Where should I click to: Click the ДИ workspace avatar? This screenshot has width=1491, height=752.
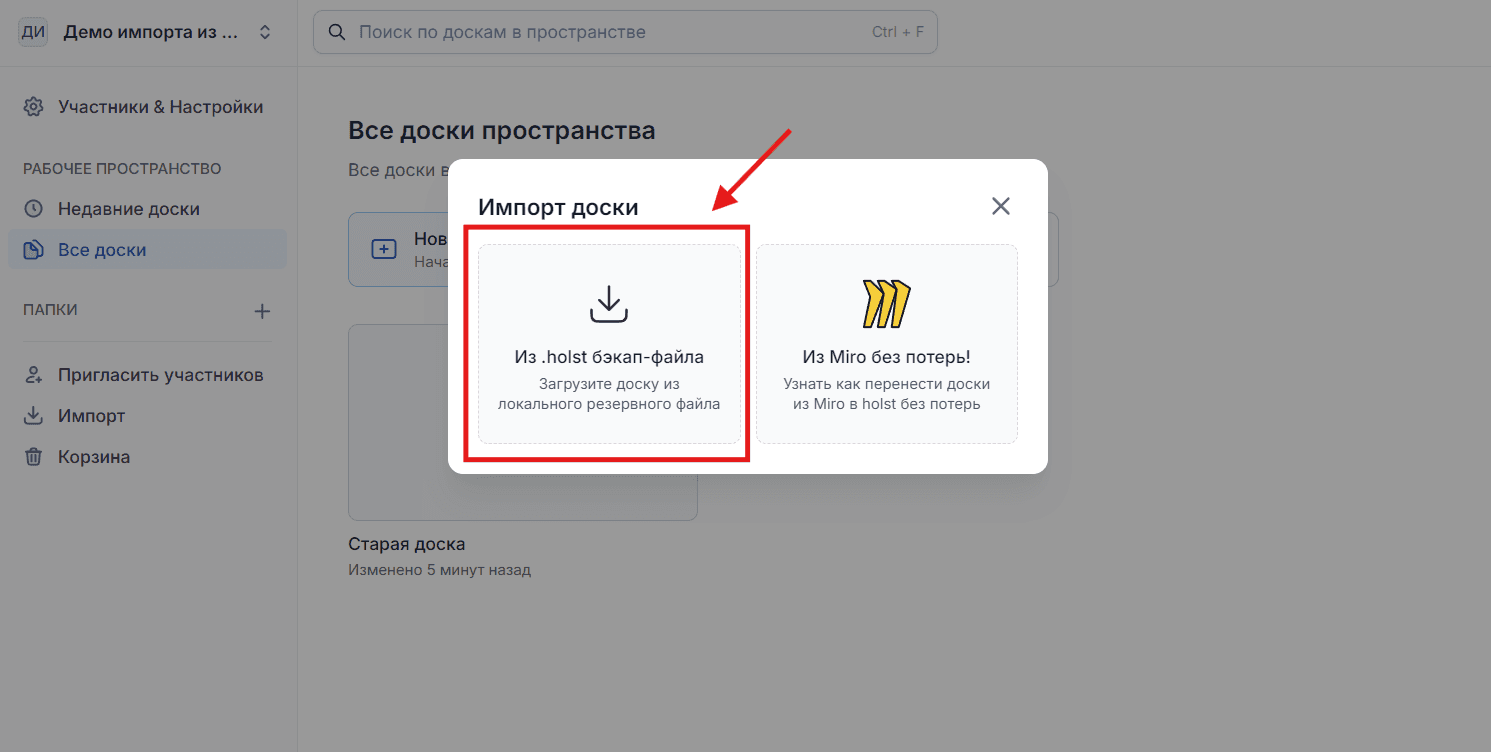point(33,32)
